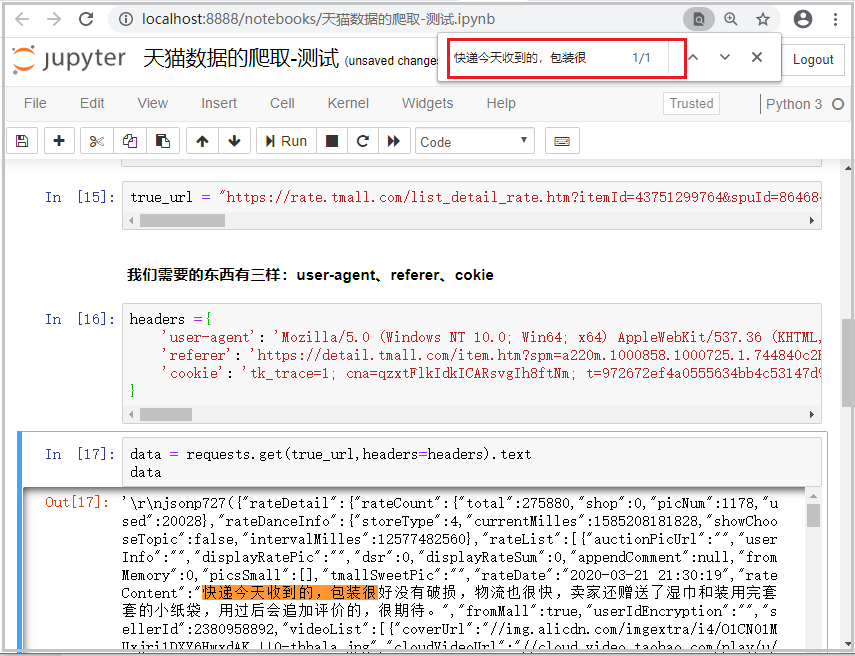Viewport: 855px width, 656px height.
Task: Click the browser back arrow
Action: click(x=22, y=19)
